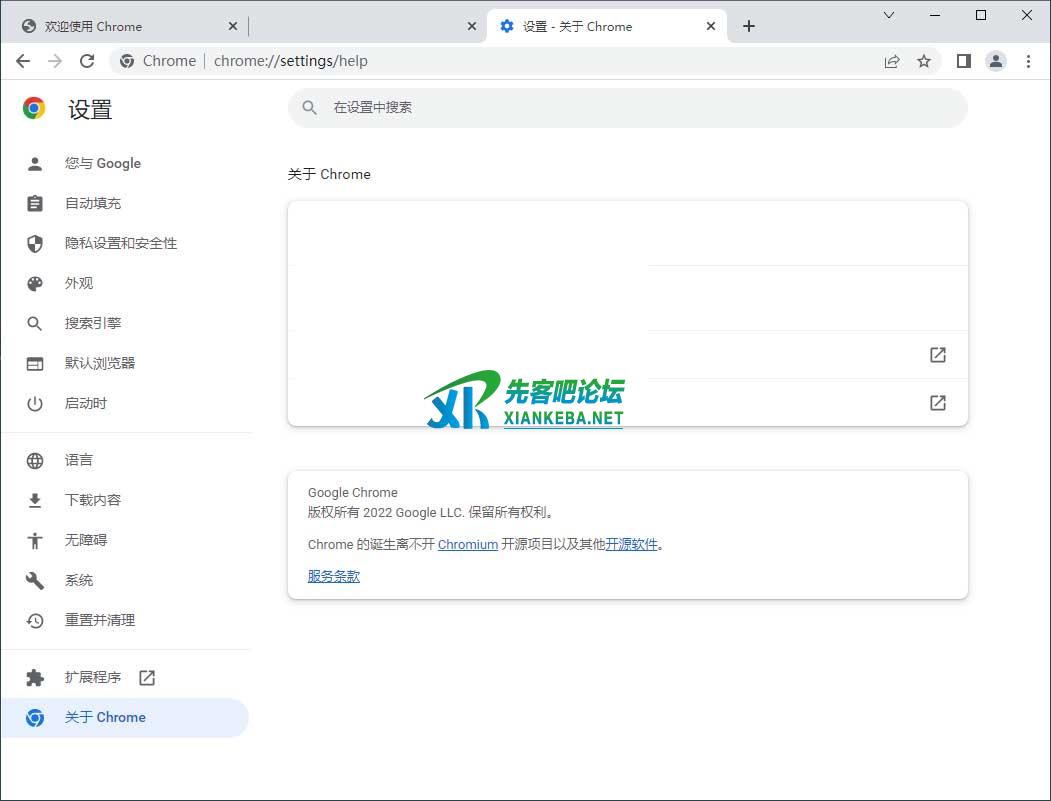
Task: Click the browser back arrow
Action: (23, 61)
